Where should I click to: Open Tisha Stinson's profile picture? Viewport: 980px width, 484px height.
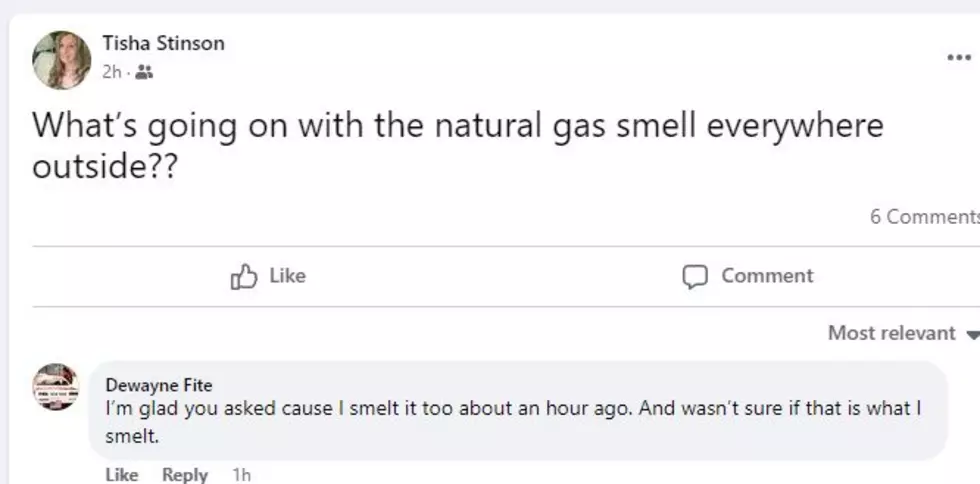pyautogui.click(x=61, y=59)
